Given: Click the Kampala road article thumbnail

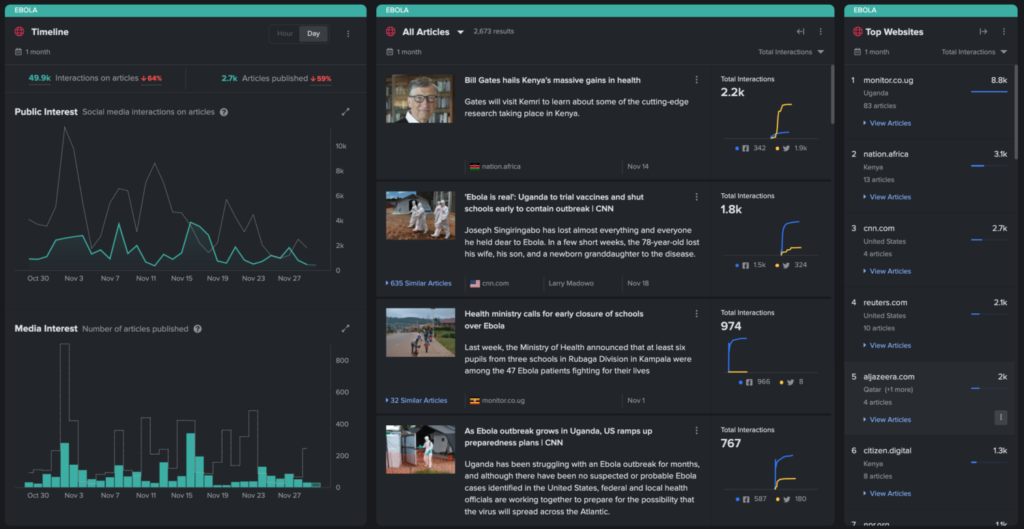Looking at the screenshot, I should point(421,332).
